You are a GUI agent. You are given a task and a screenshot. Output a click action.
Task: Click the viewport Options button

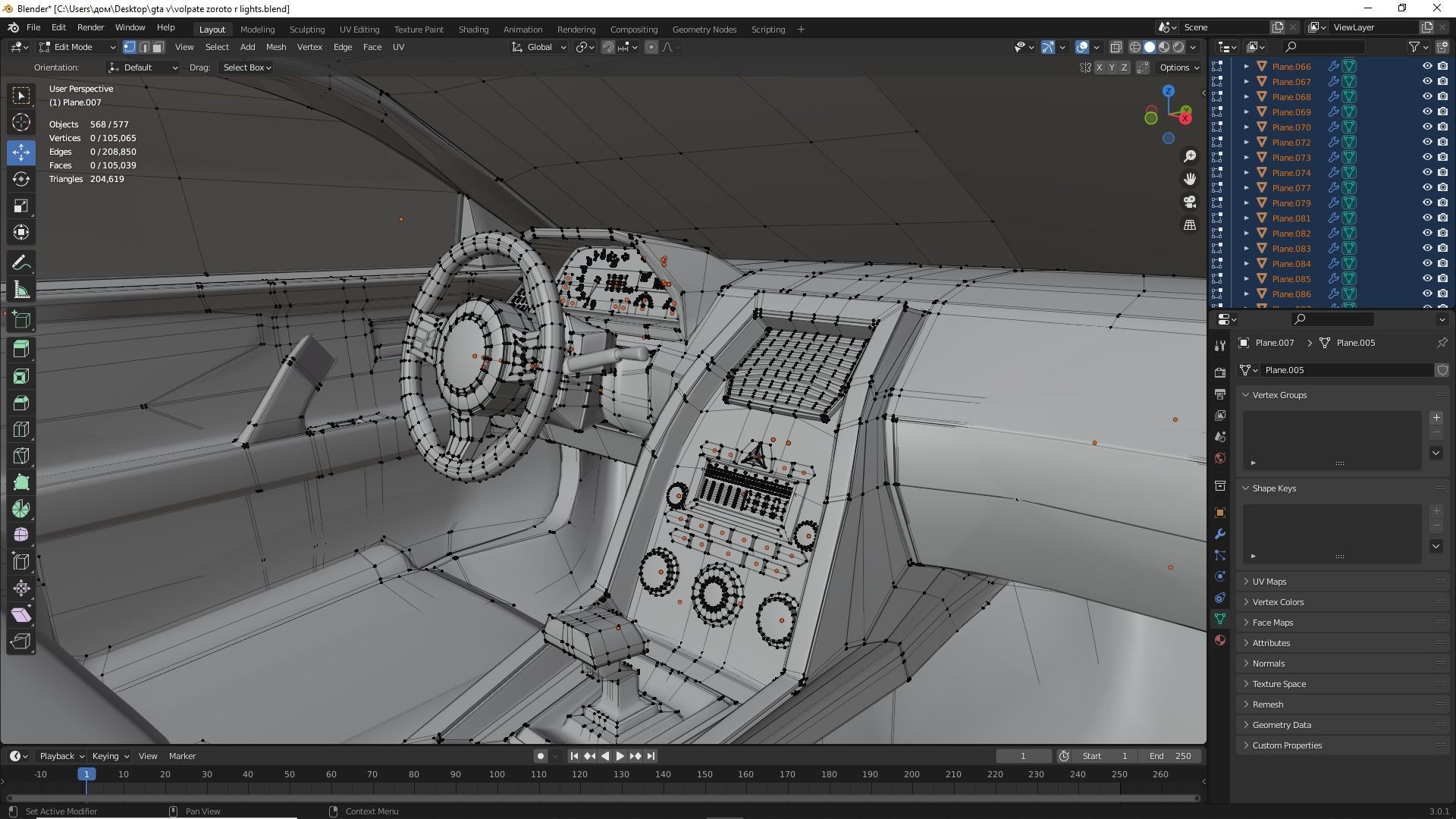tap(1179, 67)
